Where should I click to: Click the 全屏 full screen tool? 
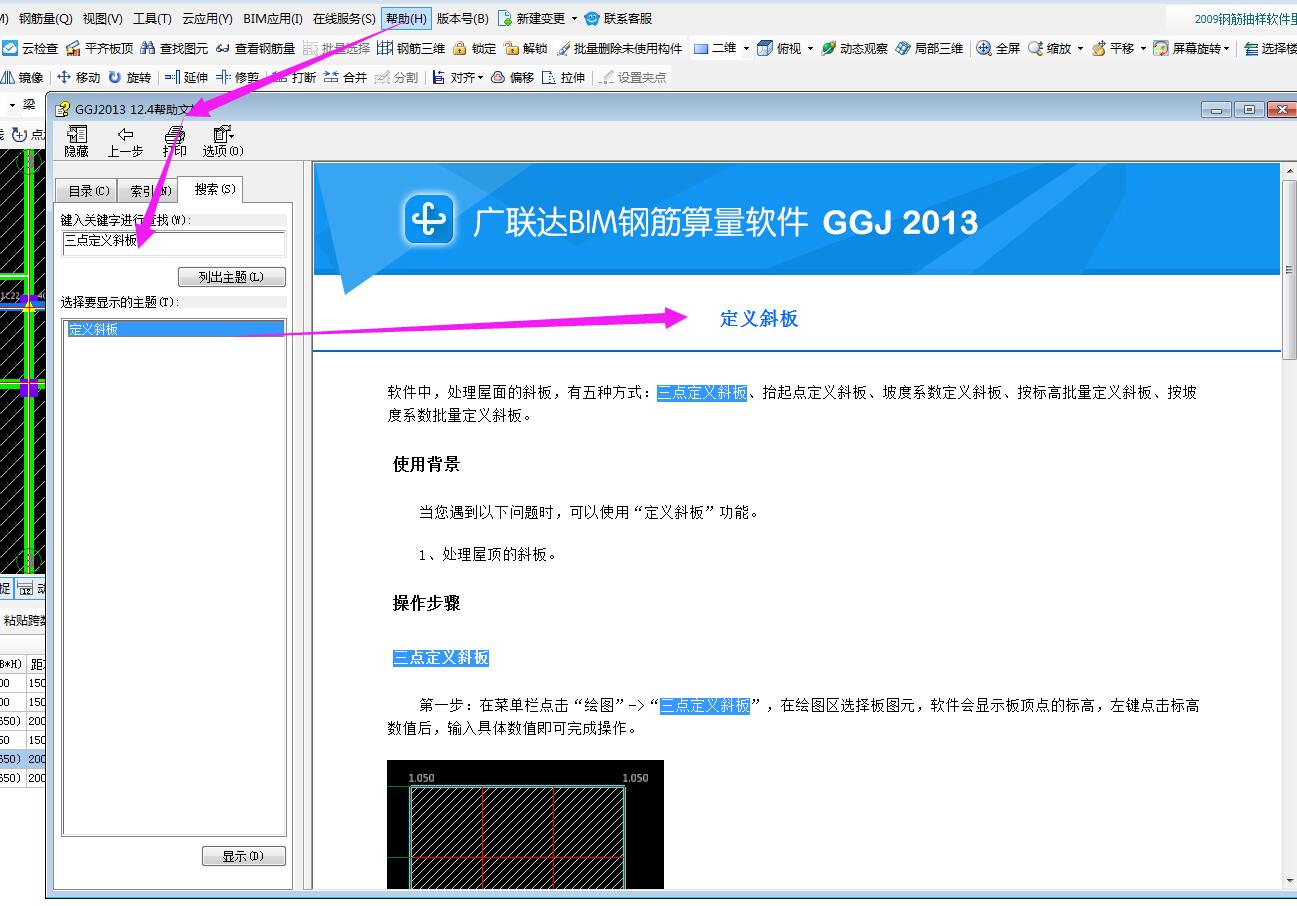point(998,48)
